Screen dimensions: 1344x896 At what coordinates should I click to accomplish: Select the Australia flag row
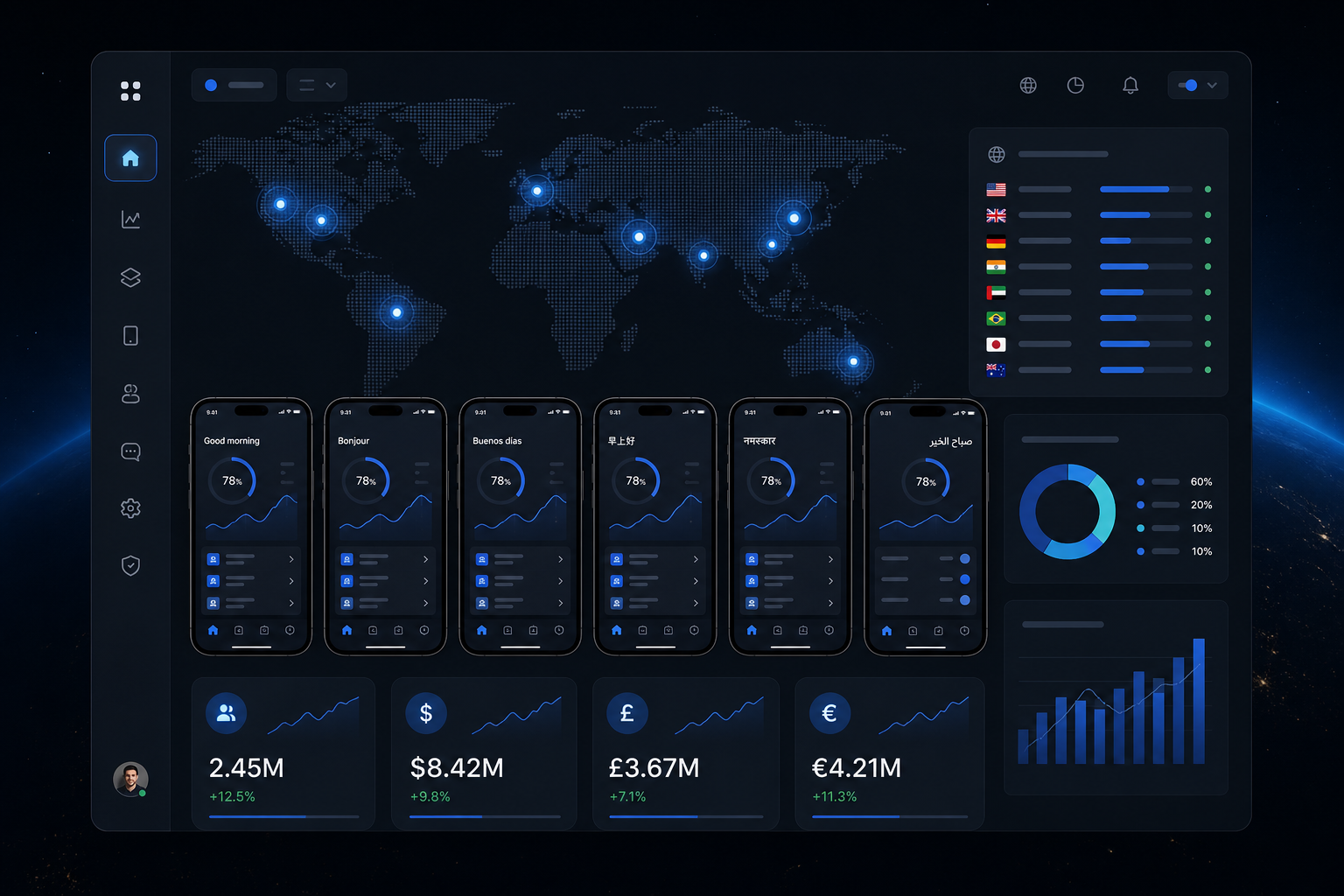click(1099, 369)
